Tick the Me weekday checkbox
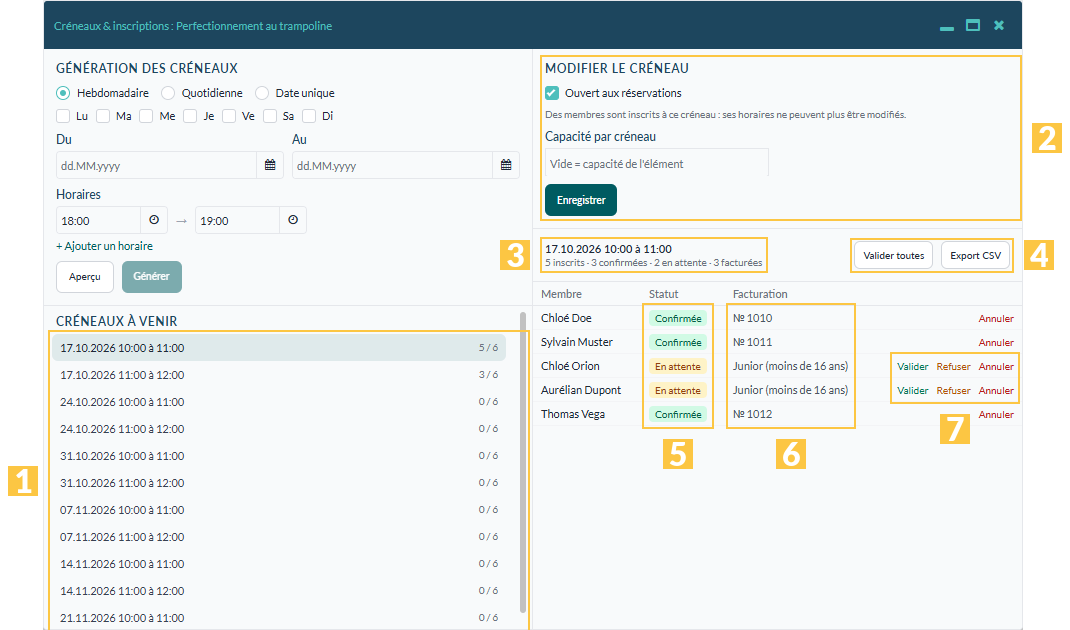The width and height of the screenshot is (1070, 630). pyautogui.click(x=146, y=116)
